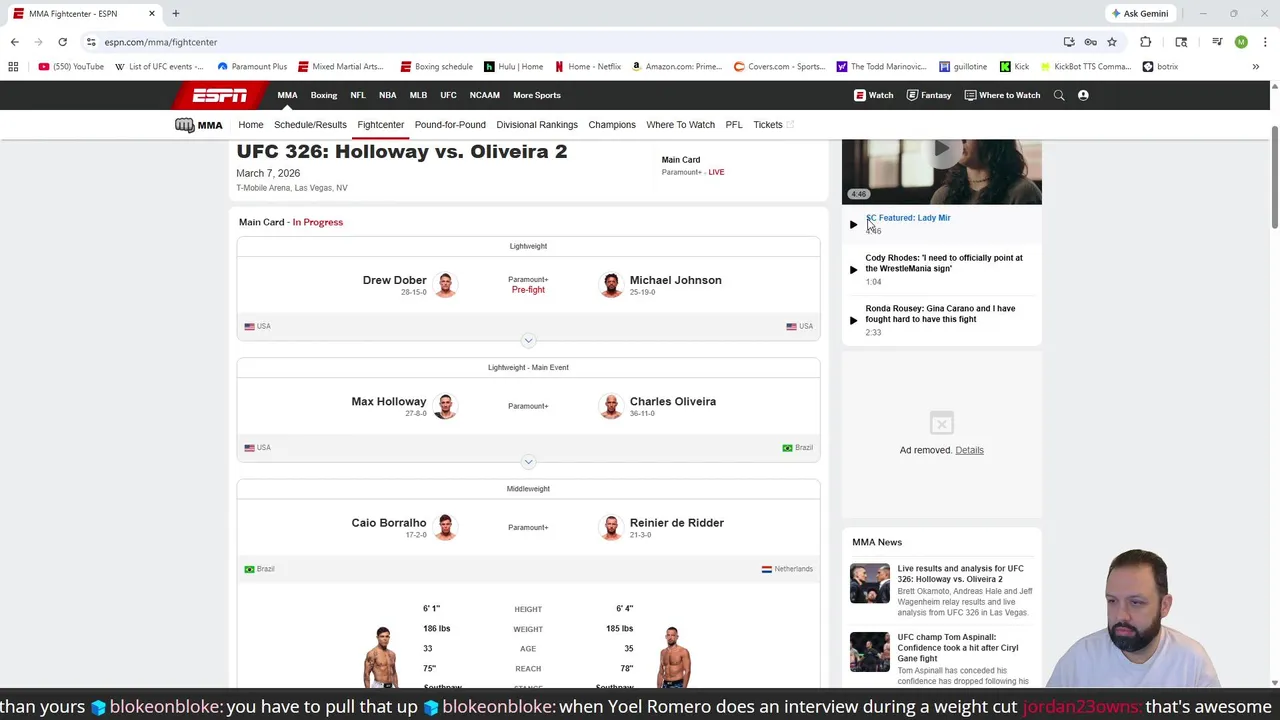Open the Chrome profile avatar
The image size is (1280, 720).
pyautogui.click(x=1241, y=42)
